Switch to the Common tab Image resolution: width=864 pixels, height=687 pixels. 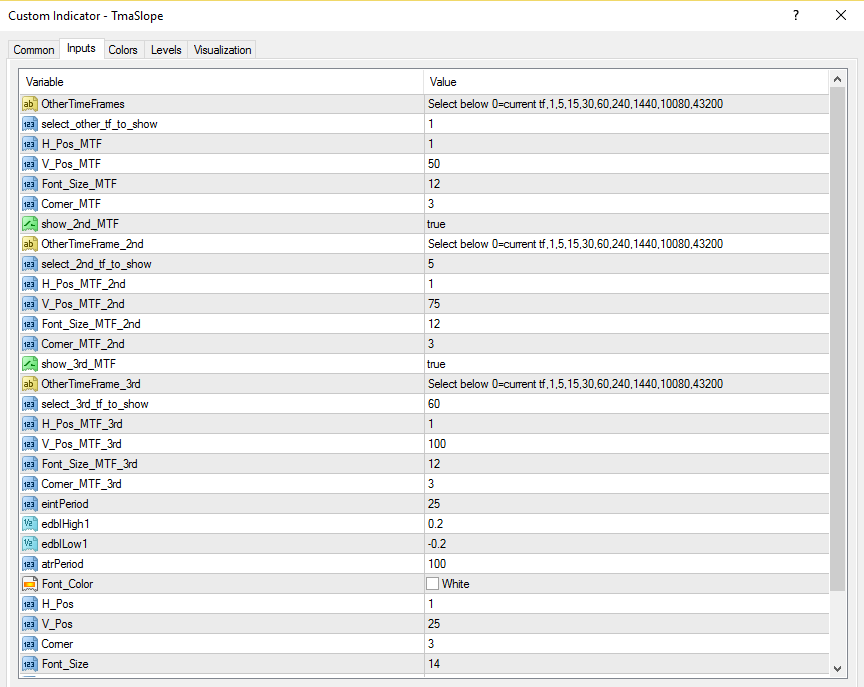34,50
